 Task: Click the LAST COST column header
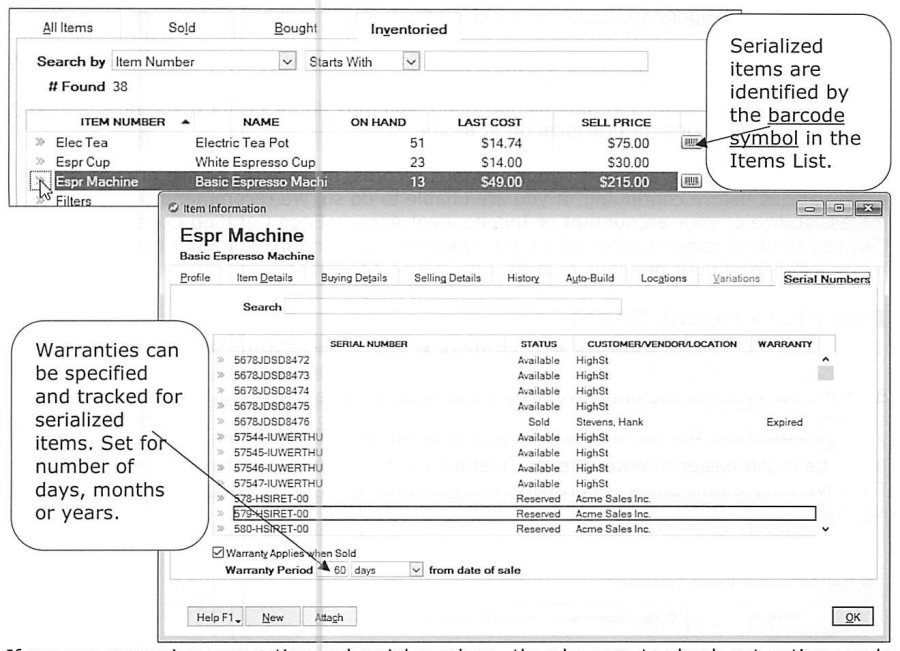489,122
